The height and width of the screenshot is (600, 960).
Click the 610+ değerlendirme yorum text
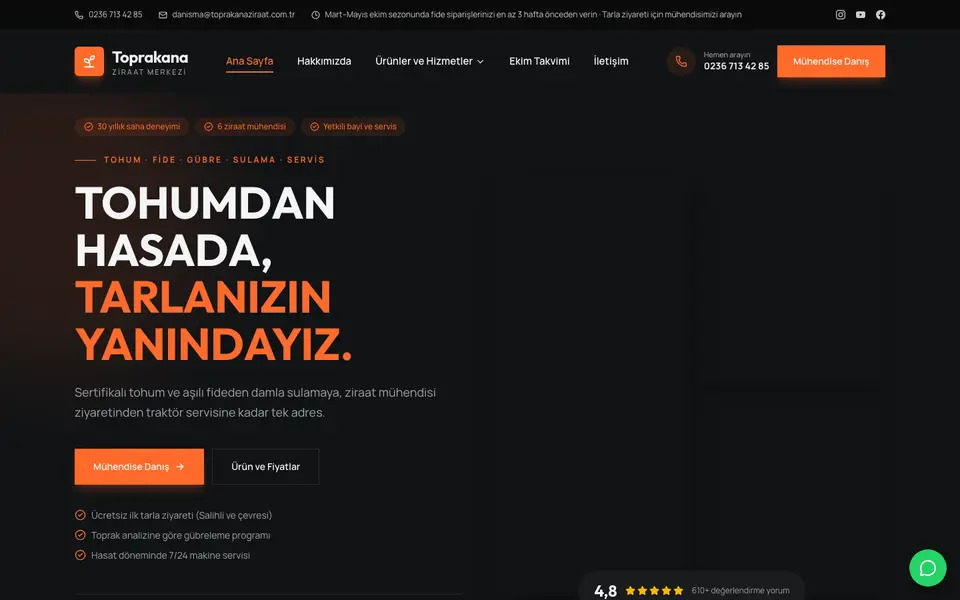pyautogui.click(x=740, y=591)
